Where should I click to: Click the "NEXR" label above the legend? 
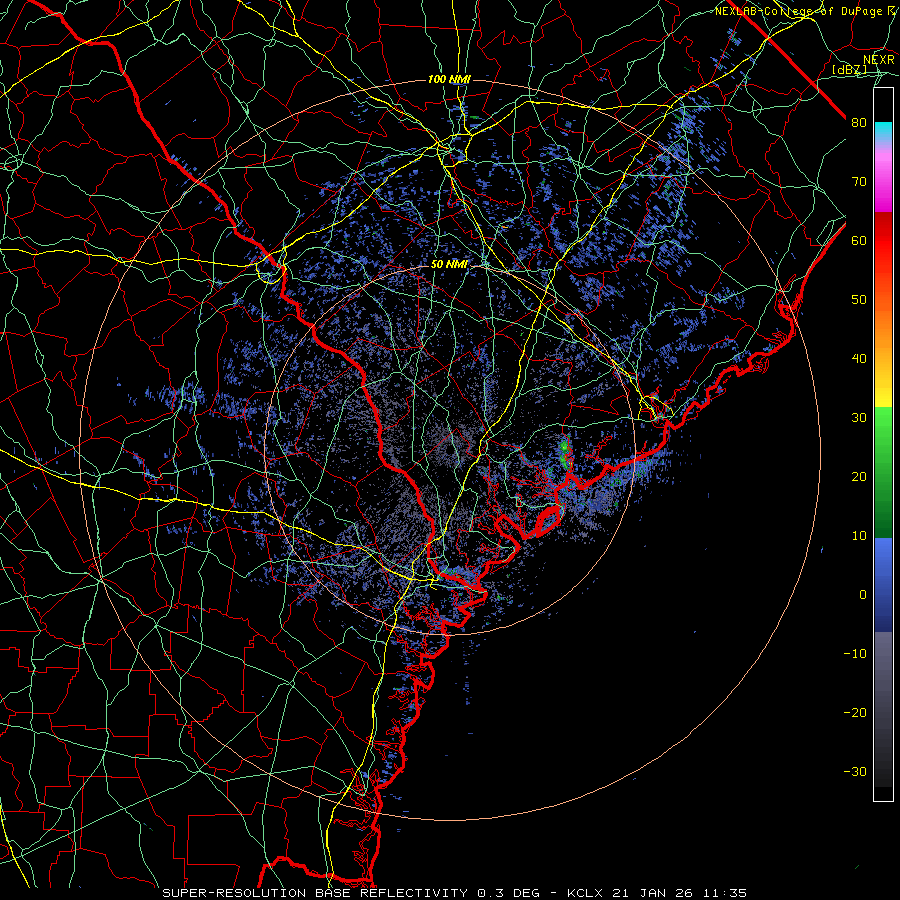click(x=879, y=60)
